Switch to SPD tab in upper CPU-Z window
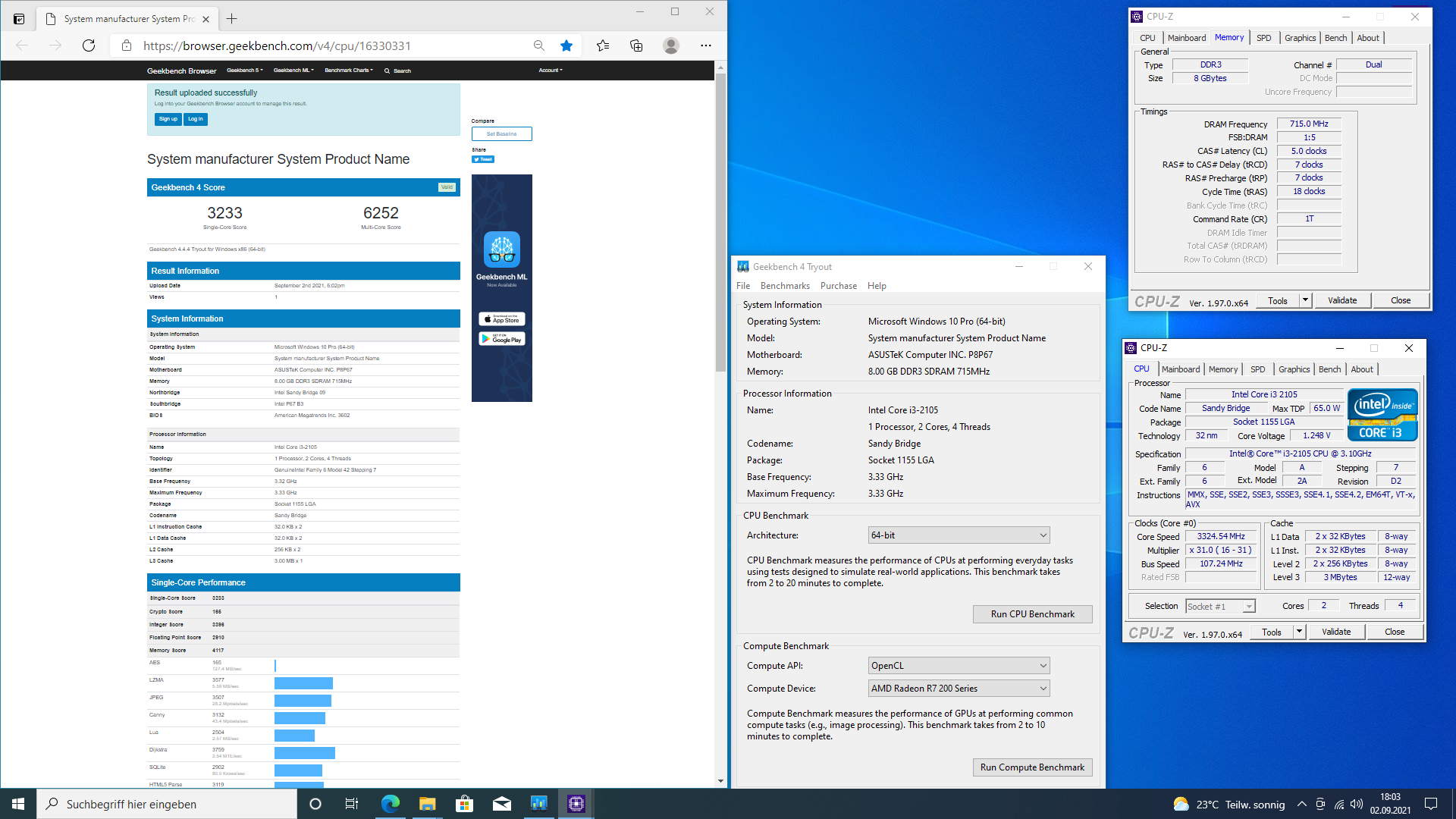The width and height of the screenshot is (1456, 819). pos(1263,38)
